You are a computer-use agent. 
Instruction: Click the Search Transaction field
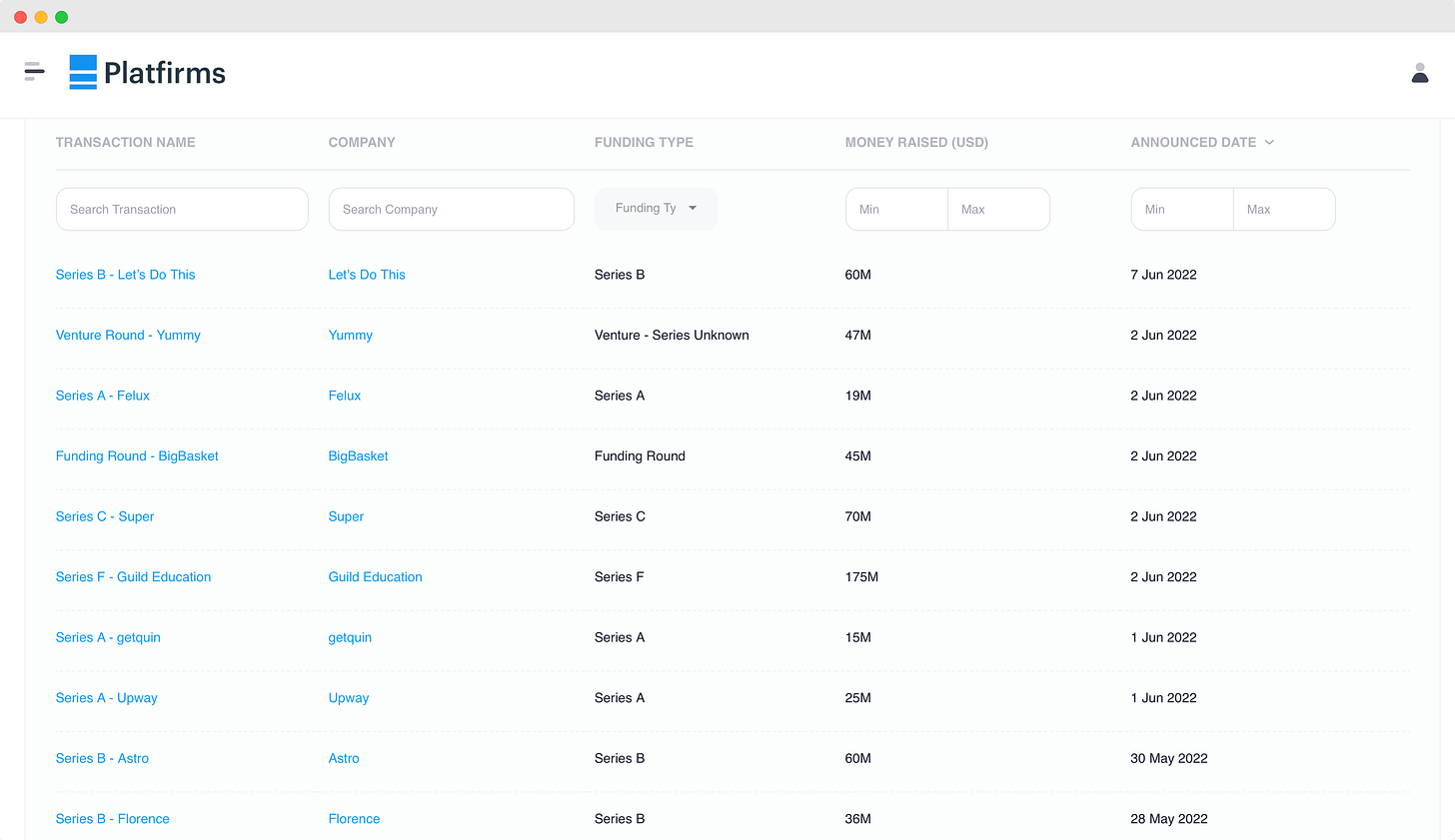[x=182, y=210]
